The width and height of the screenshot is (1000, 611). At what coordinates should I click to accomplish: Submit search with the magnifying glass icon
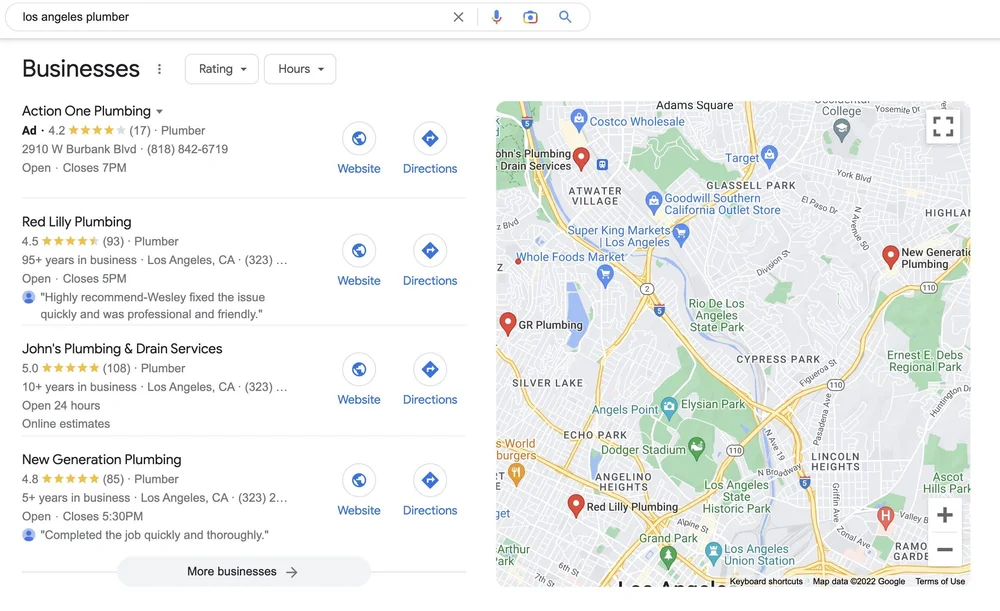coord(565,17)
